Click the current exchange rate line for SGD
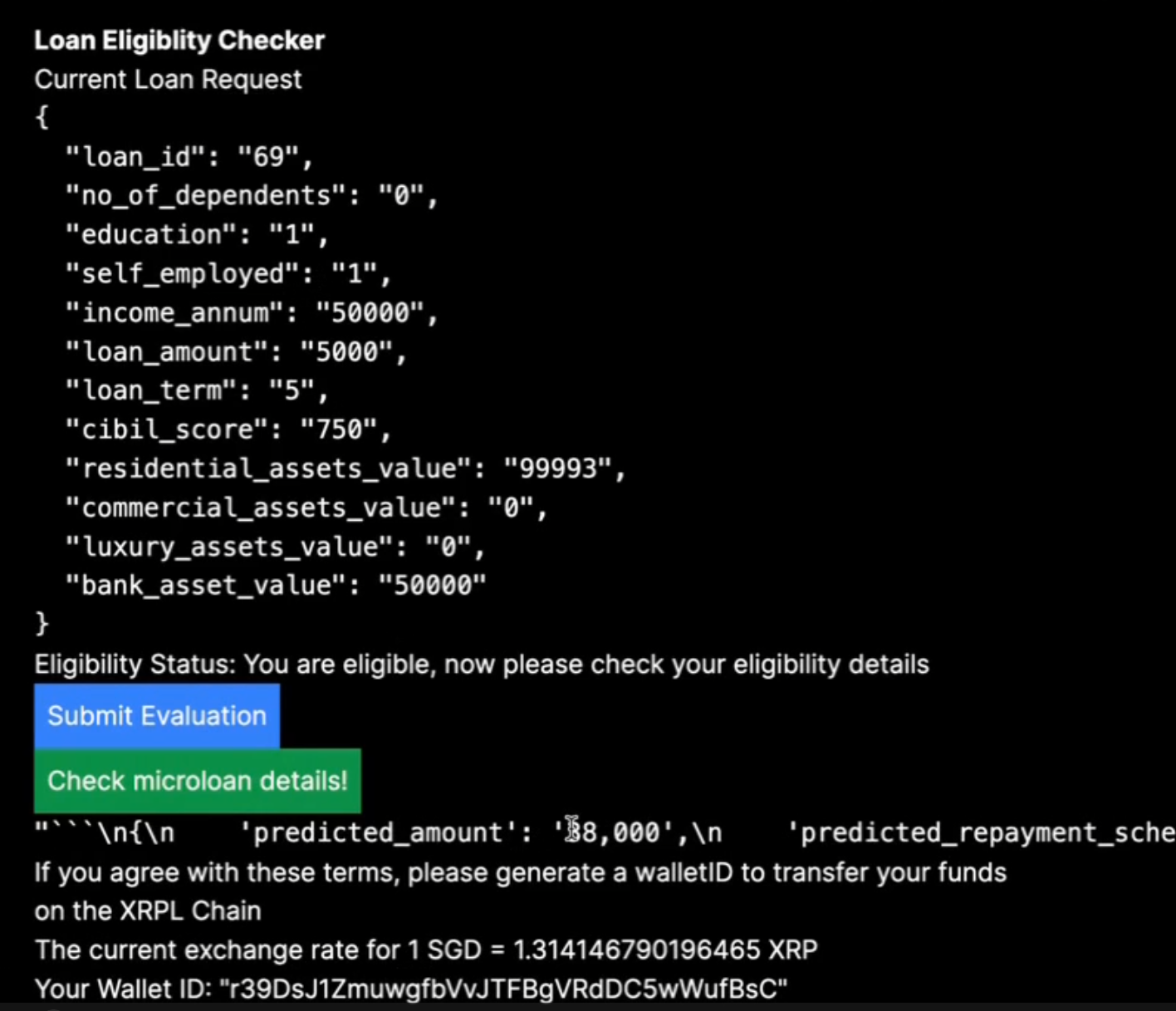The image size is (1176, 1011). click(x=426, y=950)
